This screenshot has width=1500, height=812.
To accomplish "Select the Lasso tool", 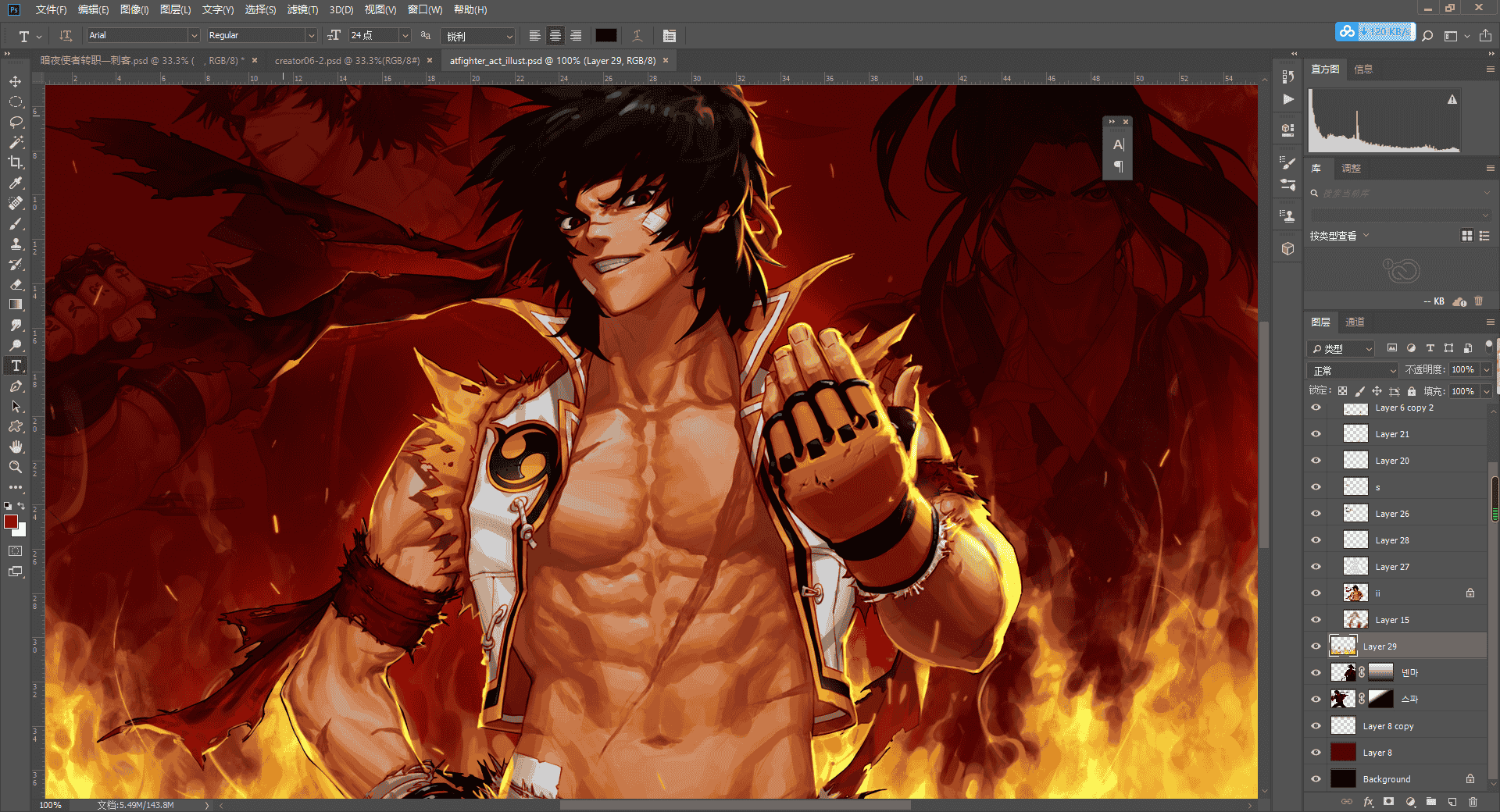I will point(15,122).
